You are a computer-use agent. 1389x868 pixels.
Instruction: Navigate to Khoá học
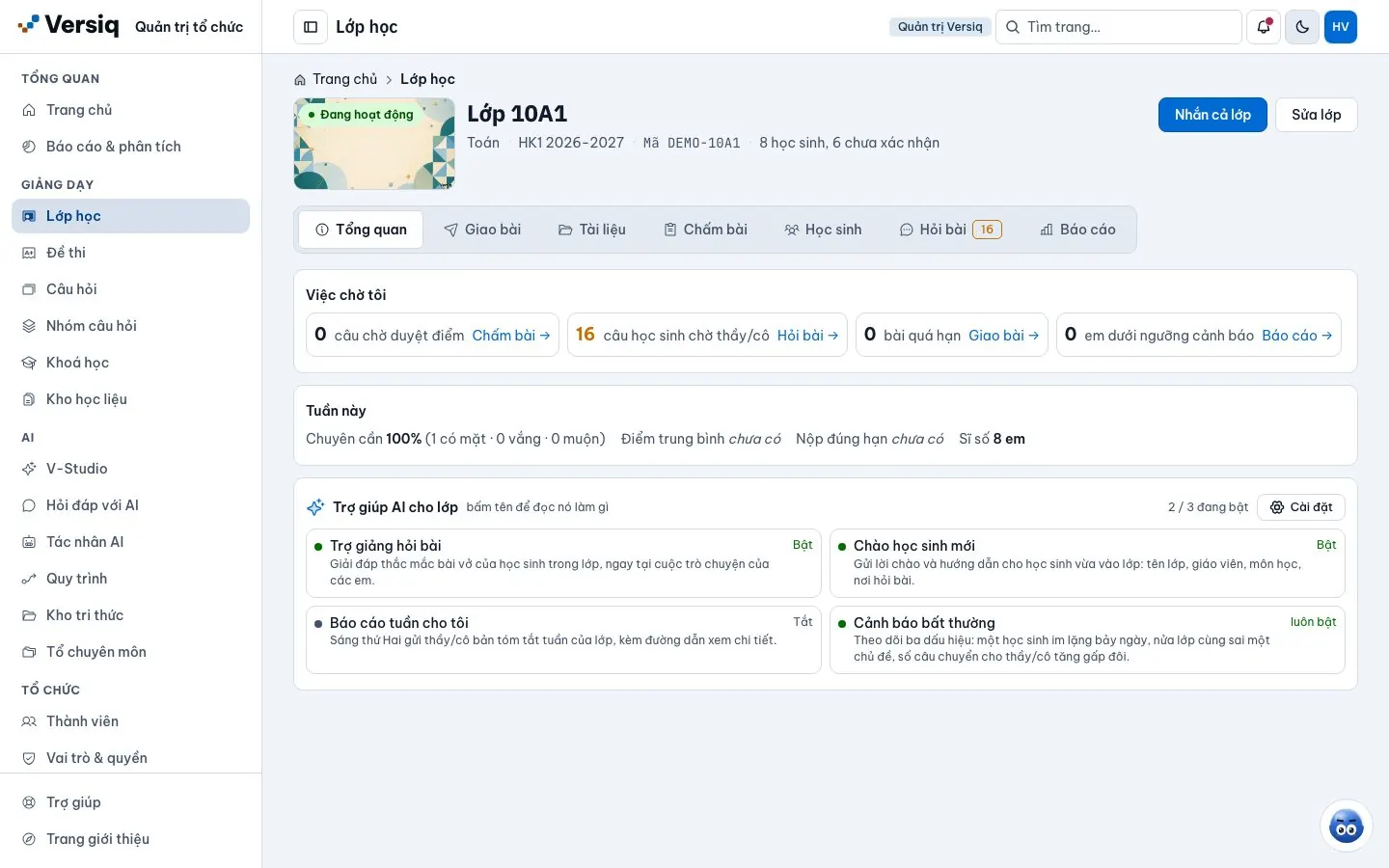click(130, 363)
